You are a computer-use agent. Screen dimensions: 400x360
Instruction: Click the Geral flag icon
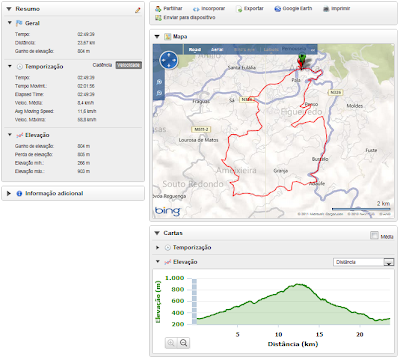click(19, 23)
